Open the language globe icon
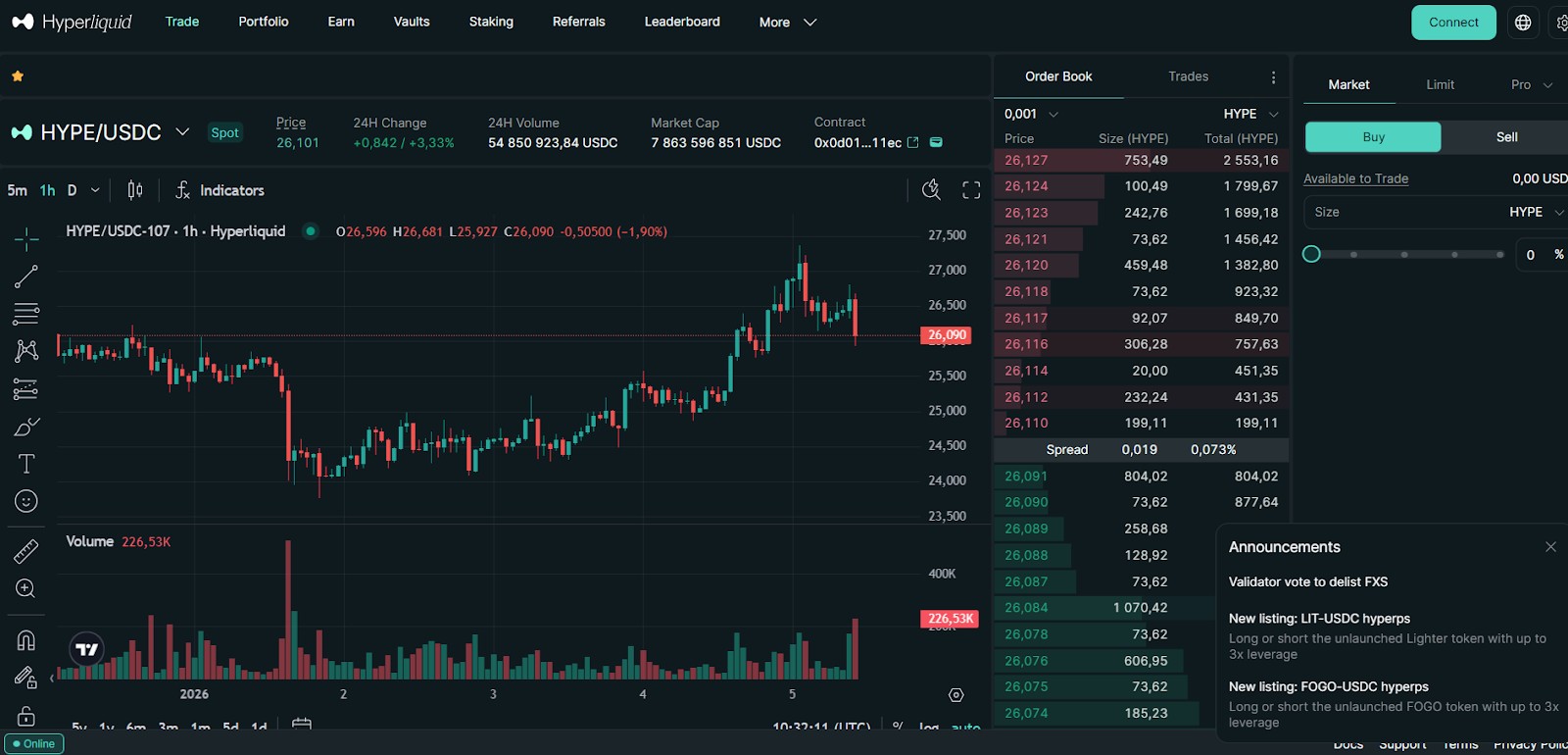1568x755 pixels. [x=1523, y=23]
